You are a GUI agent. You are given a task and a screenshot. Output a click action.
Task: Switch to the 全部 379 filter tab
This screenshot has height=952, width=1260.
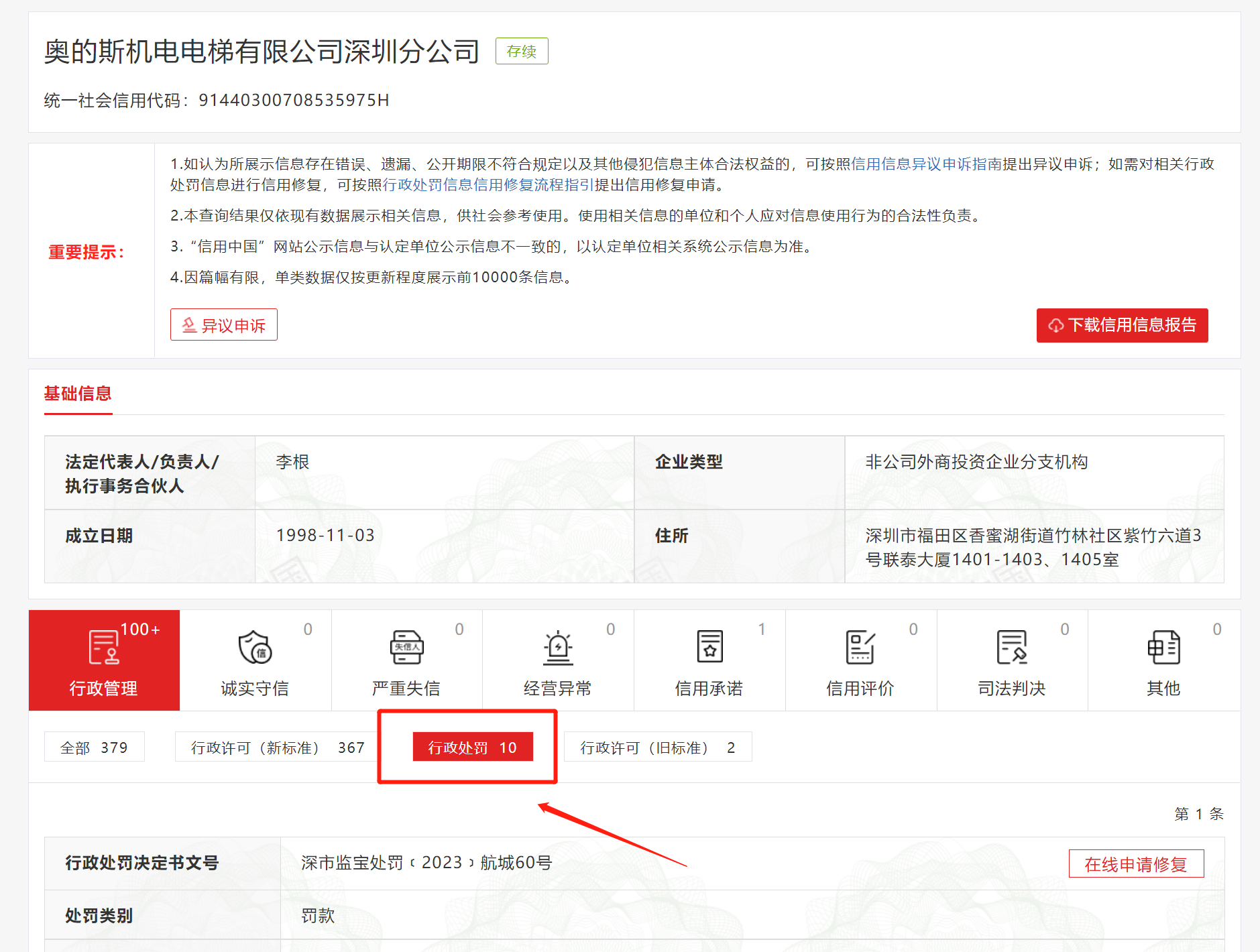point(95,748)
